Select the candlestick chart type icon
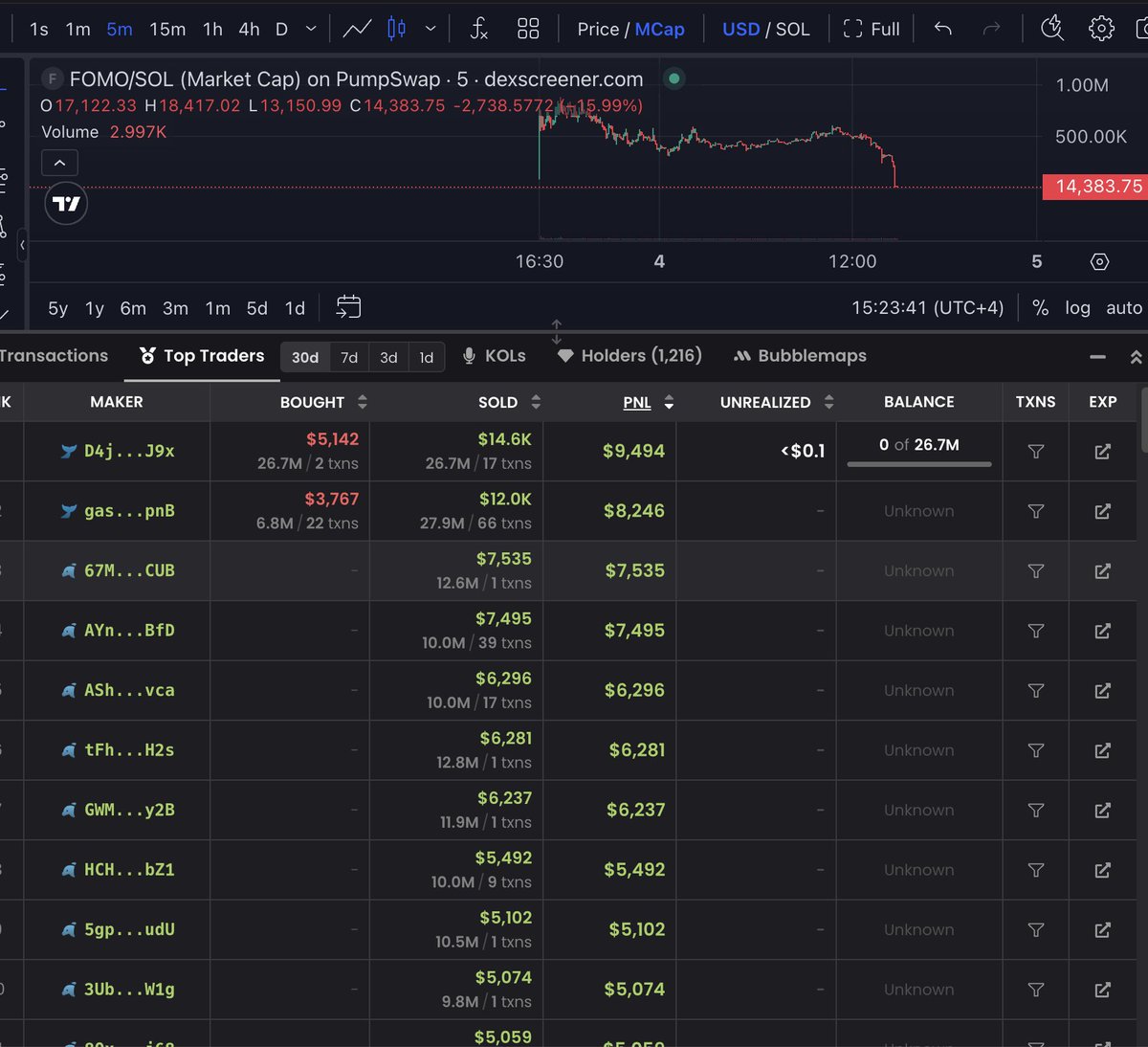 [396, 29]
